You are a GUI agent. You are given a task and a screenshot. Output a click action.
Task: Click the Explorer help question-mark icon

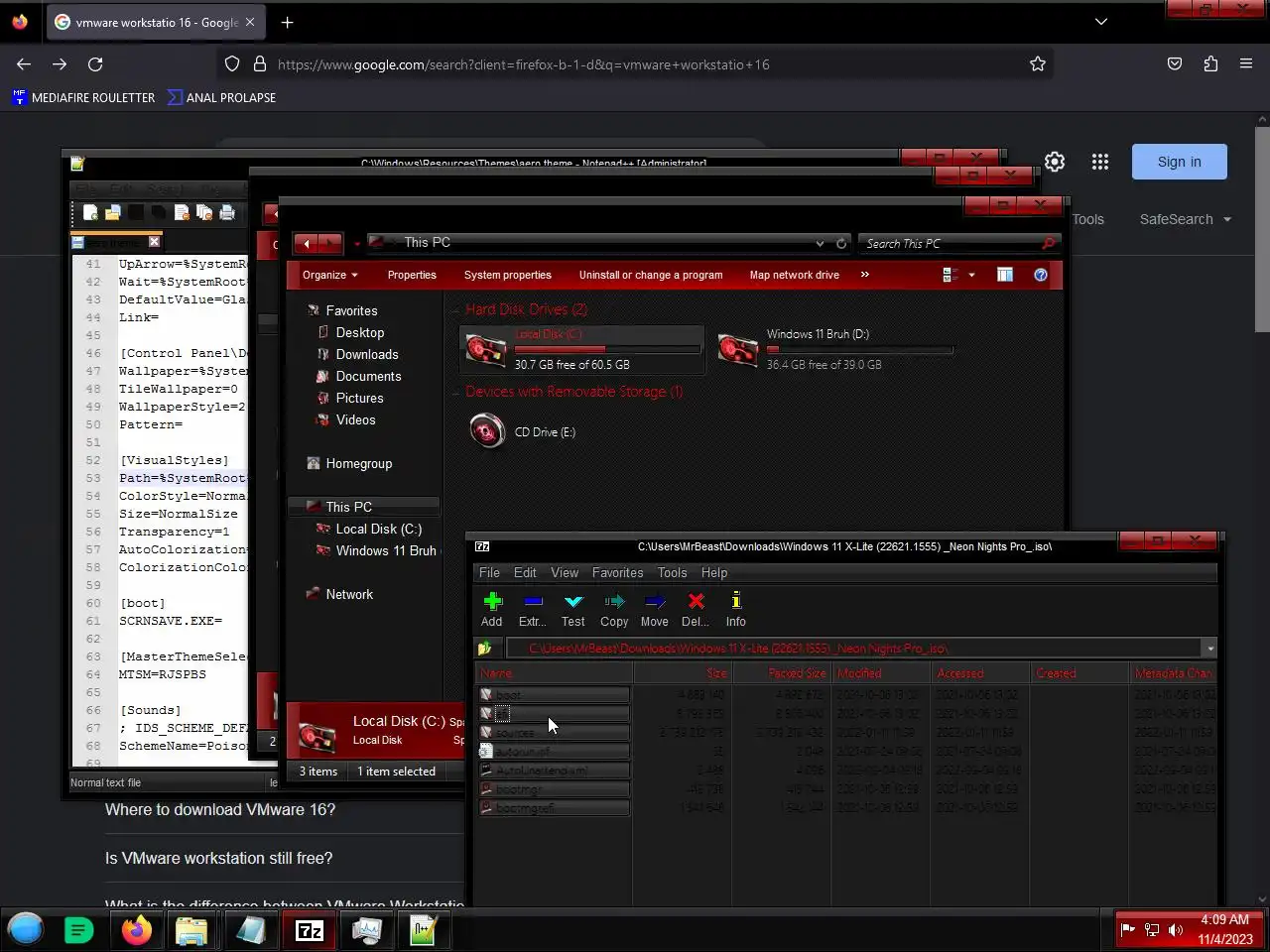tap(1041, 275)
